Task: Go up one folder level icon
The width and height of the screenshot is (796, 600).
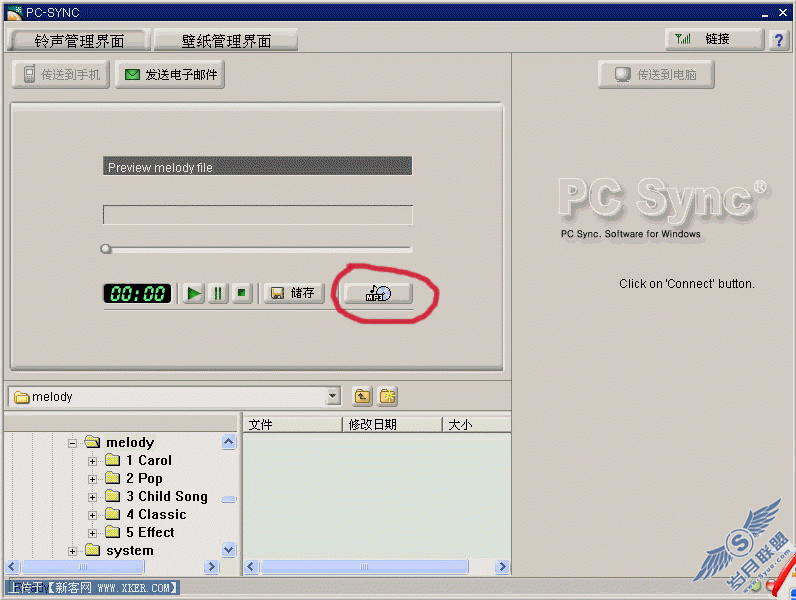Action: tap(362, 396)
